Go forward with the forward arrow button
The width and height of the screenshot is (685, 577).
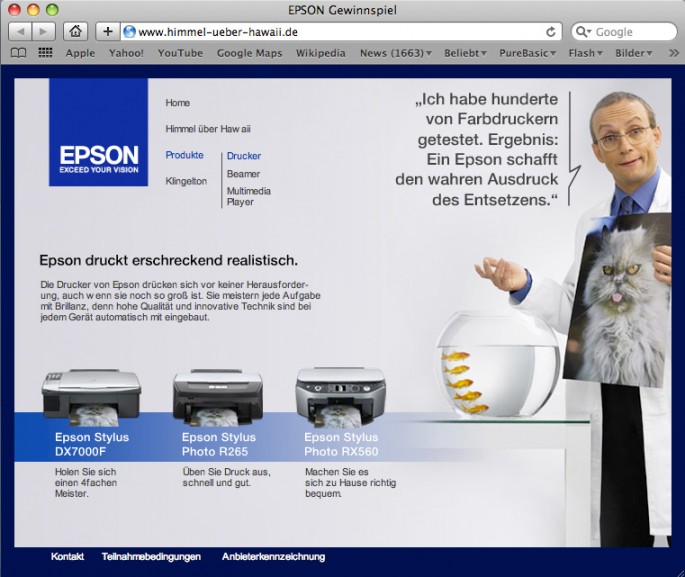pyautogui.click(x=44, y=32)
